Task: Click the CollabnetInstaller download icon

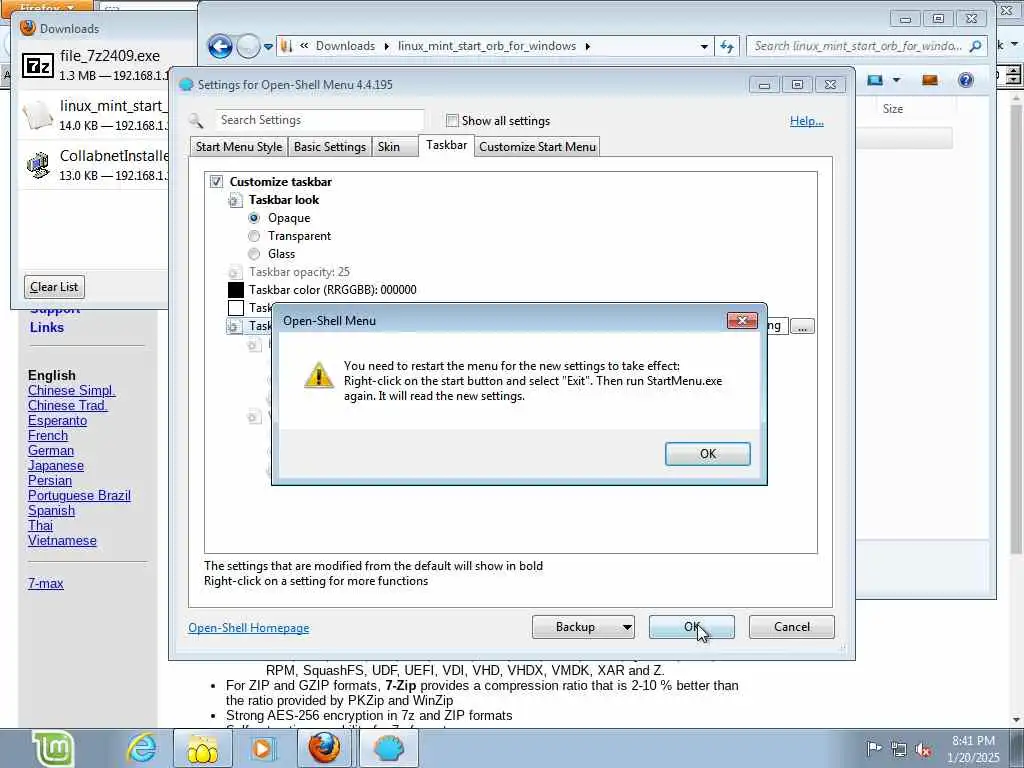Action: point(38,165)
